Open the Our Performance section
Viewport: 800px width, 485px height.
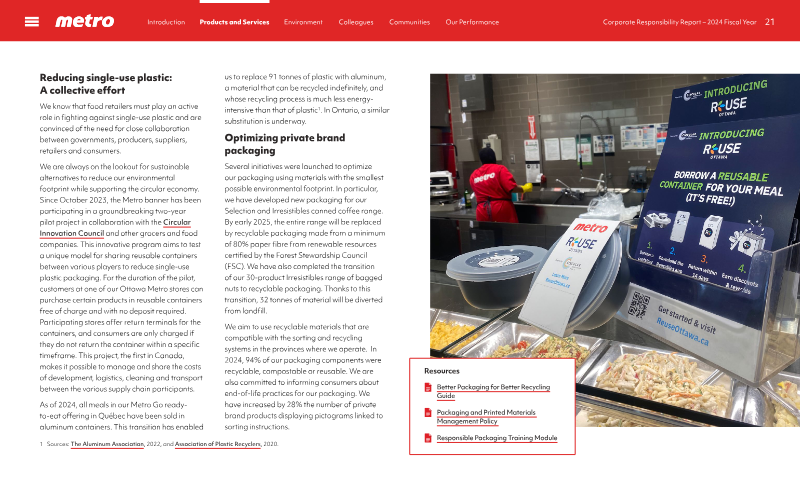point(472,22)
